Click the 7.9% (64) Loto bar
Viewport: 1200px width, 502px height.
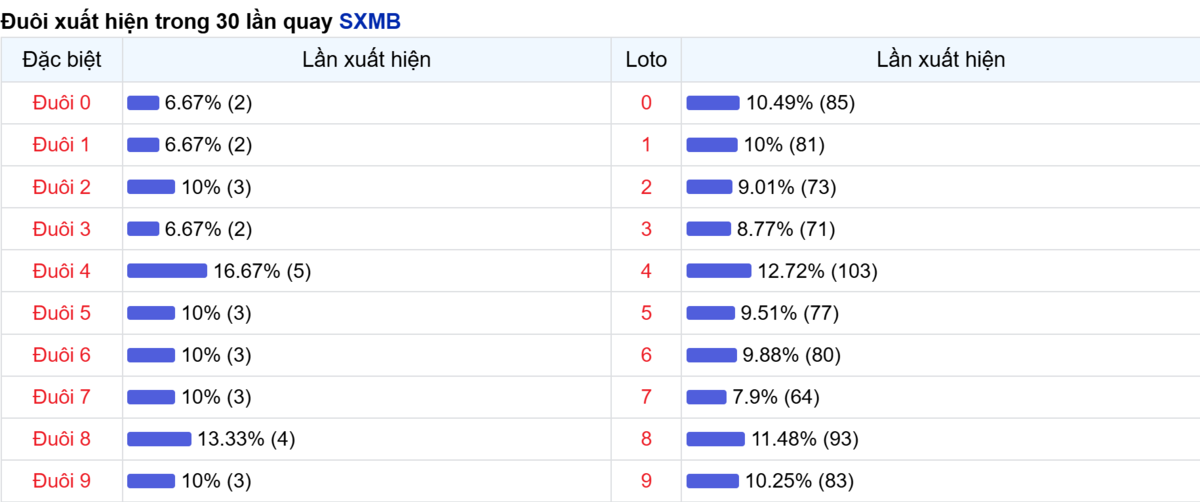pos(707,397)
